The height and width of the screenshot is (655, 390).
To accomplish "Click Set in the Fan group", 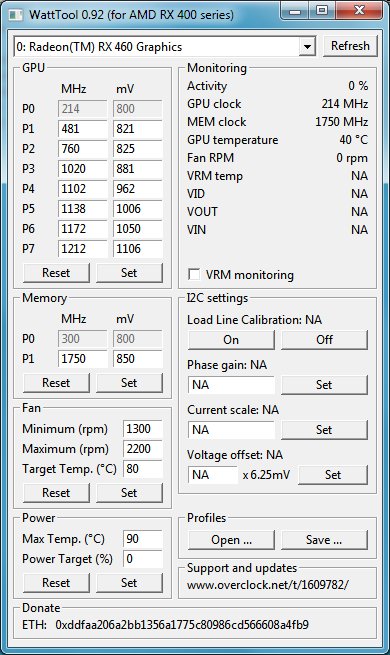I will point(129,493).
